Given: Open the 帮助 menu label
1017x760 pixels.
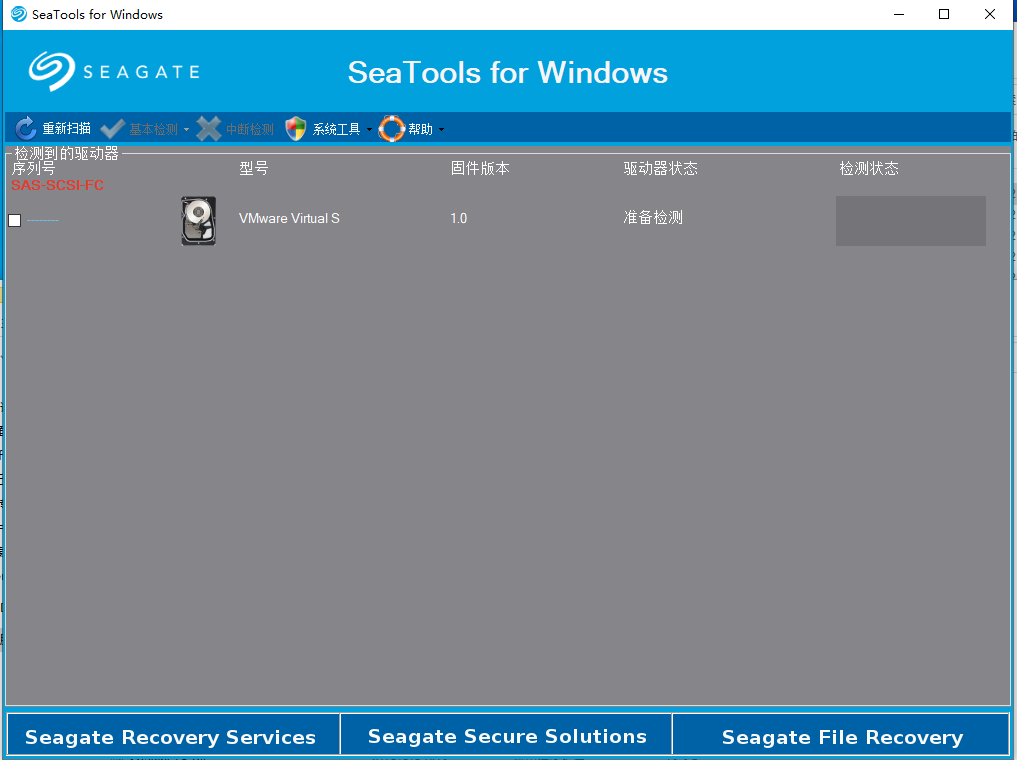Looking at the screenshot, I should pyautogui.click(x=420, y=129).
